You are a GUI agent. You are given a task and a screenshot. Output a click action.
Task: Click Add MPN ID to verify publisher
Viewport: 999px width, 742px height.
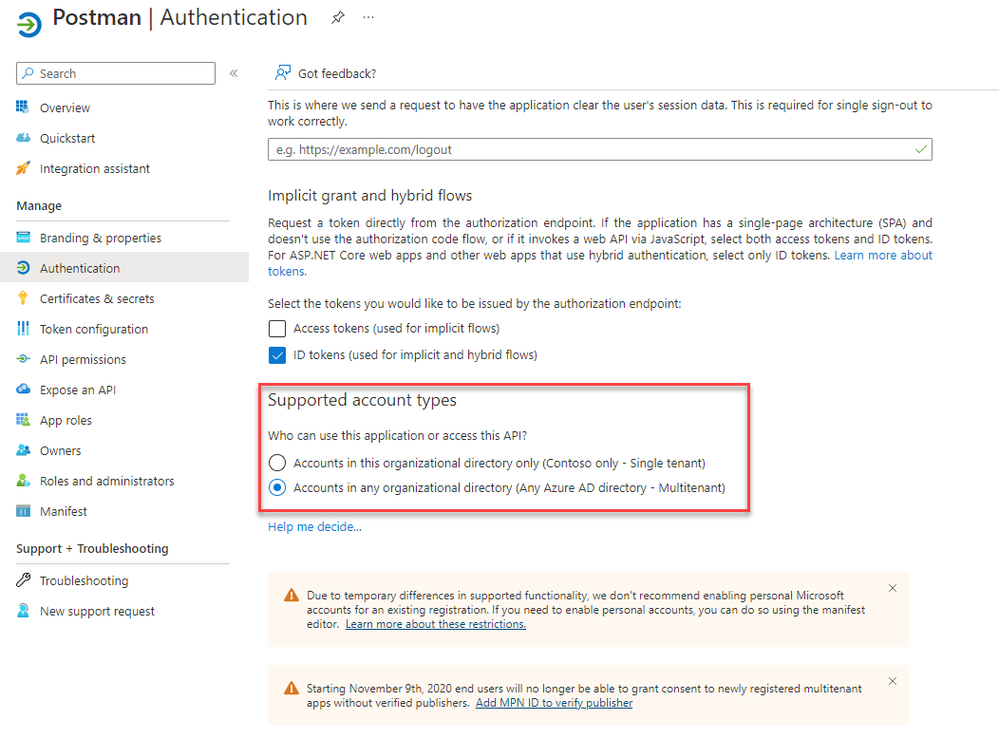[554, 703]
